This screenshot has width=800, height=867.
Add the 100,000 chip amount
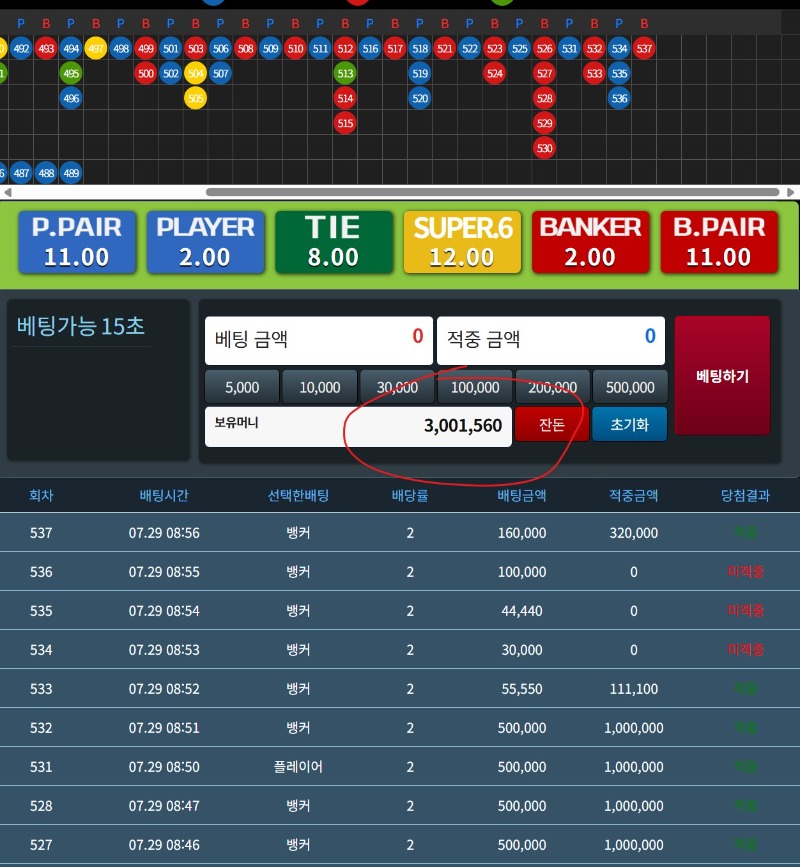point(475,387)
